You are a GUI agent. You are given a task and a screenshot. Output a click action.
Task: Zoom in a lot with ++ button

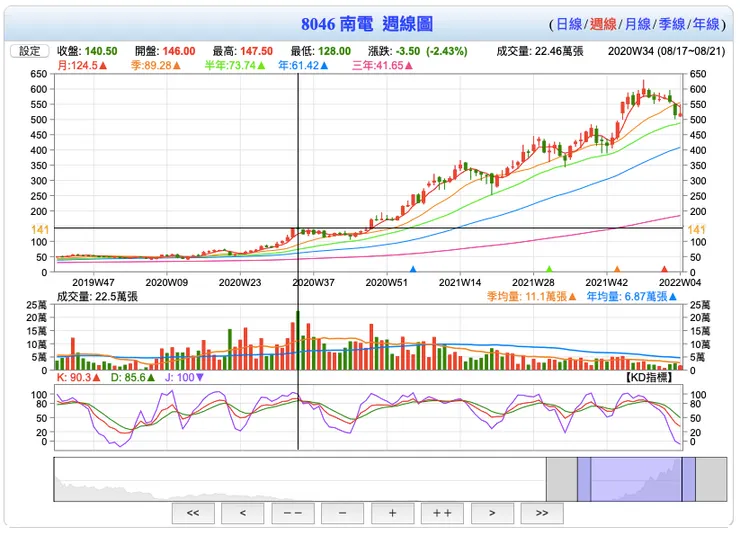pyautogui.click(x=442, y=513)
